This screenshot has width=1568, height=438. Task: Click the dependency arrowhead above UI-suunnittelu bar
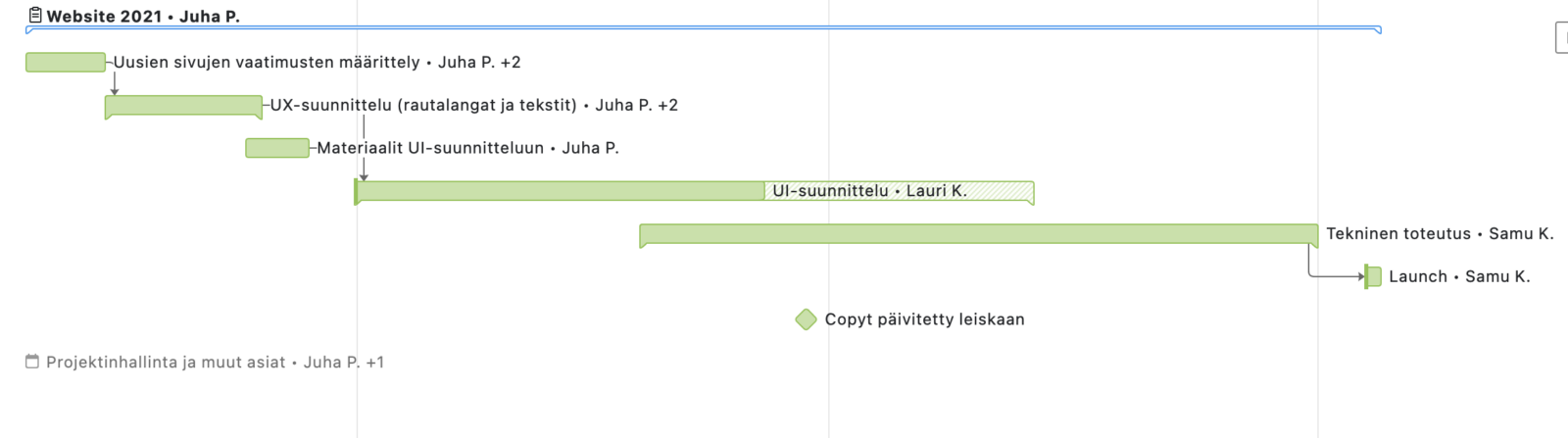[364, 175]
